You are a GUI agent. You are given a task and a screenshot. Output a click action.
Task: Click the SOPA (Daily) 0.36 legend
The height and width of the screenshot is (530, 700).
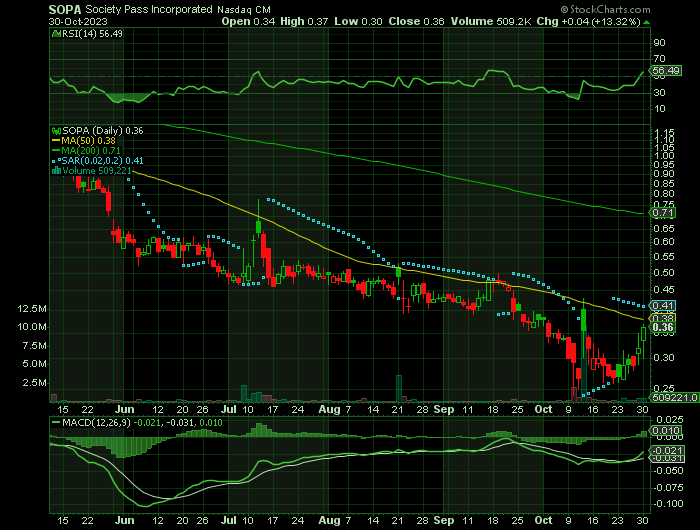pyautogui.click(x=98, y=131)
